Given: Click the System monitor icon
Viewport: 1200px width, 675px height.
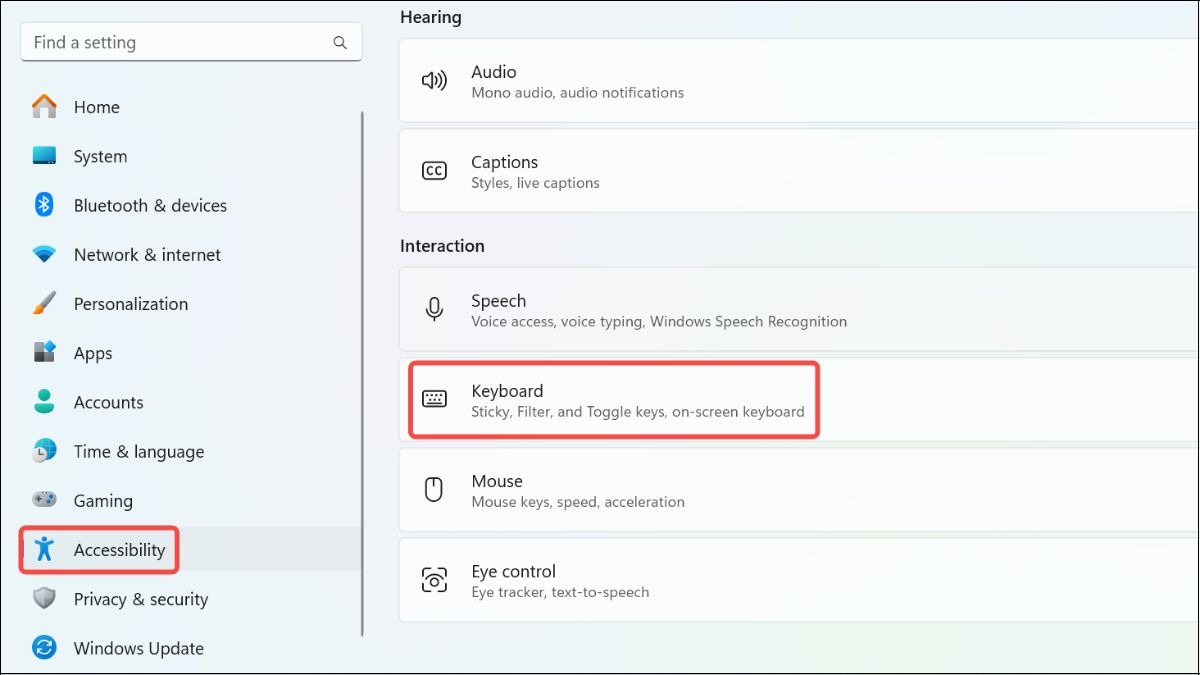Looking at the screenshot, I should point(44,156).
